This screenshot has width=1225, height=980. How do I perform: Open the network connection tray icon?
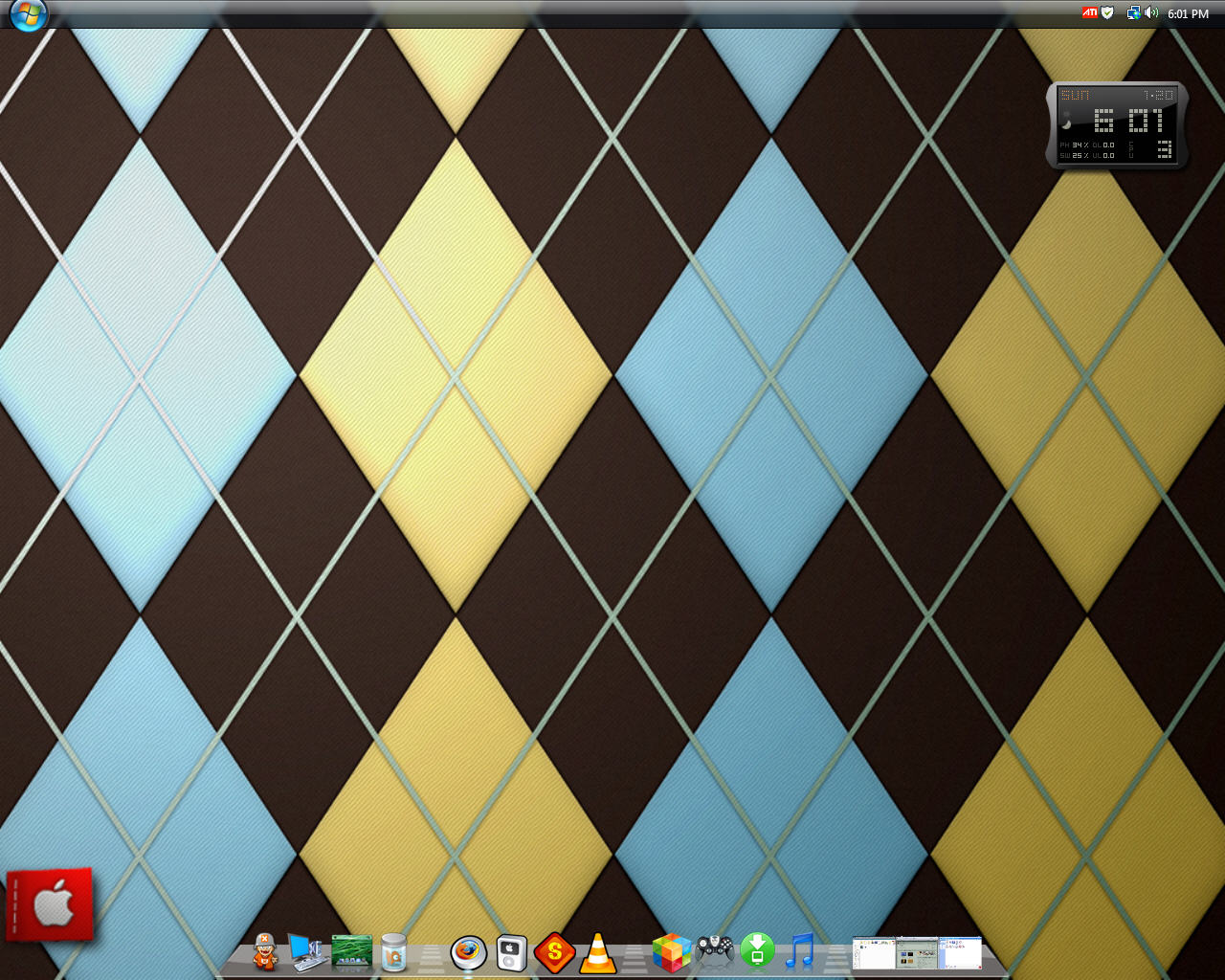(x=1133, y=13)
